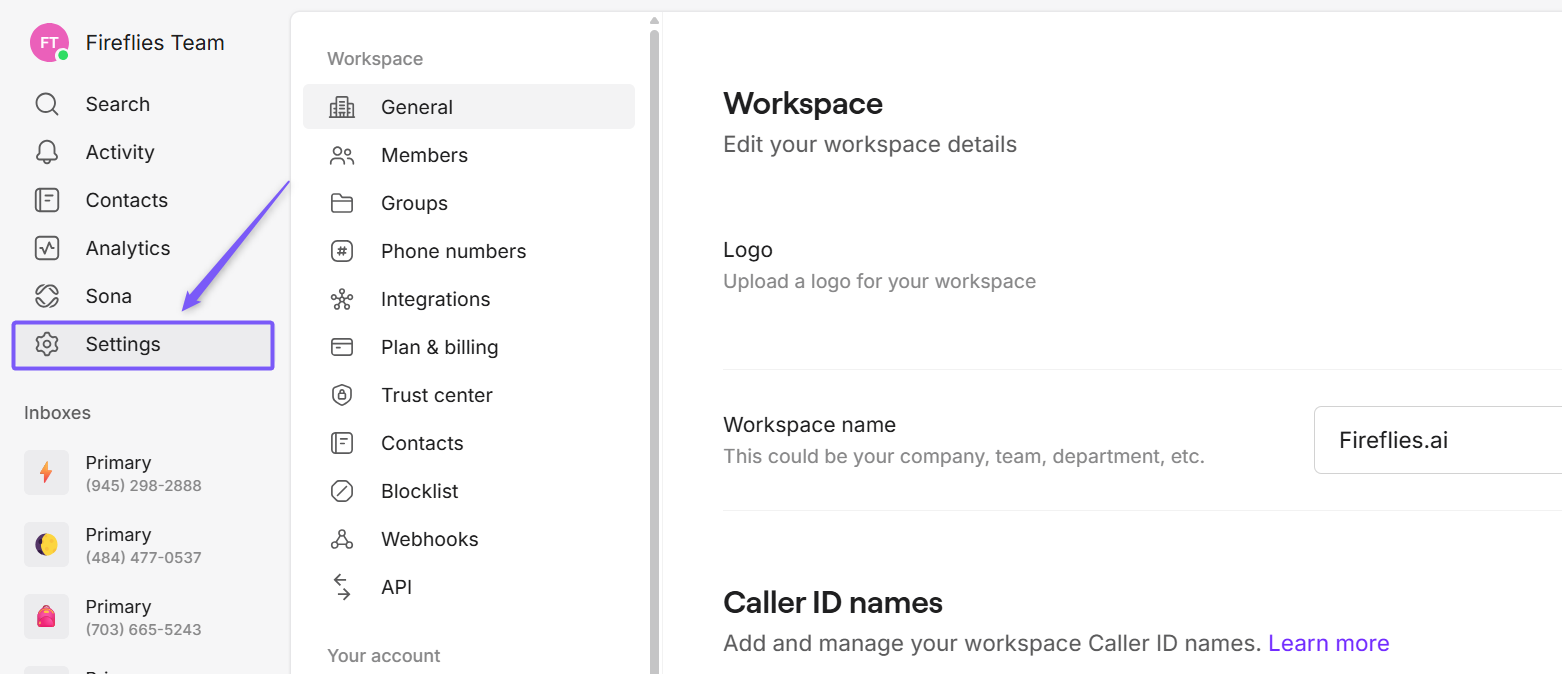Click the settings menu vertical scrollbar

click(x=655, y=350)
